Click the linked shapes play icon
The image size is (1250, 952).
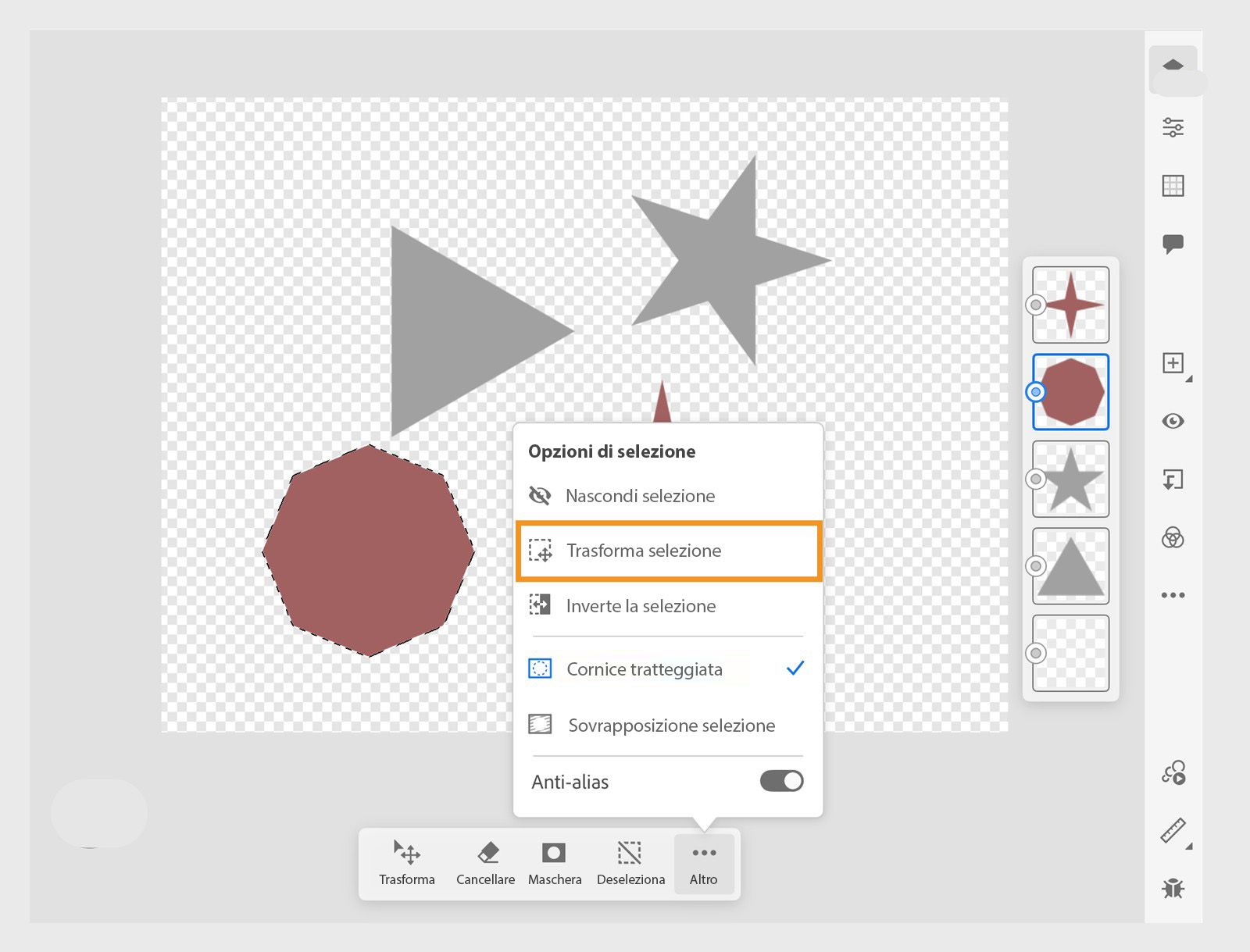pos(1173,773)
